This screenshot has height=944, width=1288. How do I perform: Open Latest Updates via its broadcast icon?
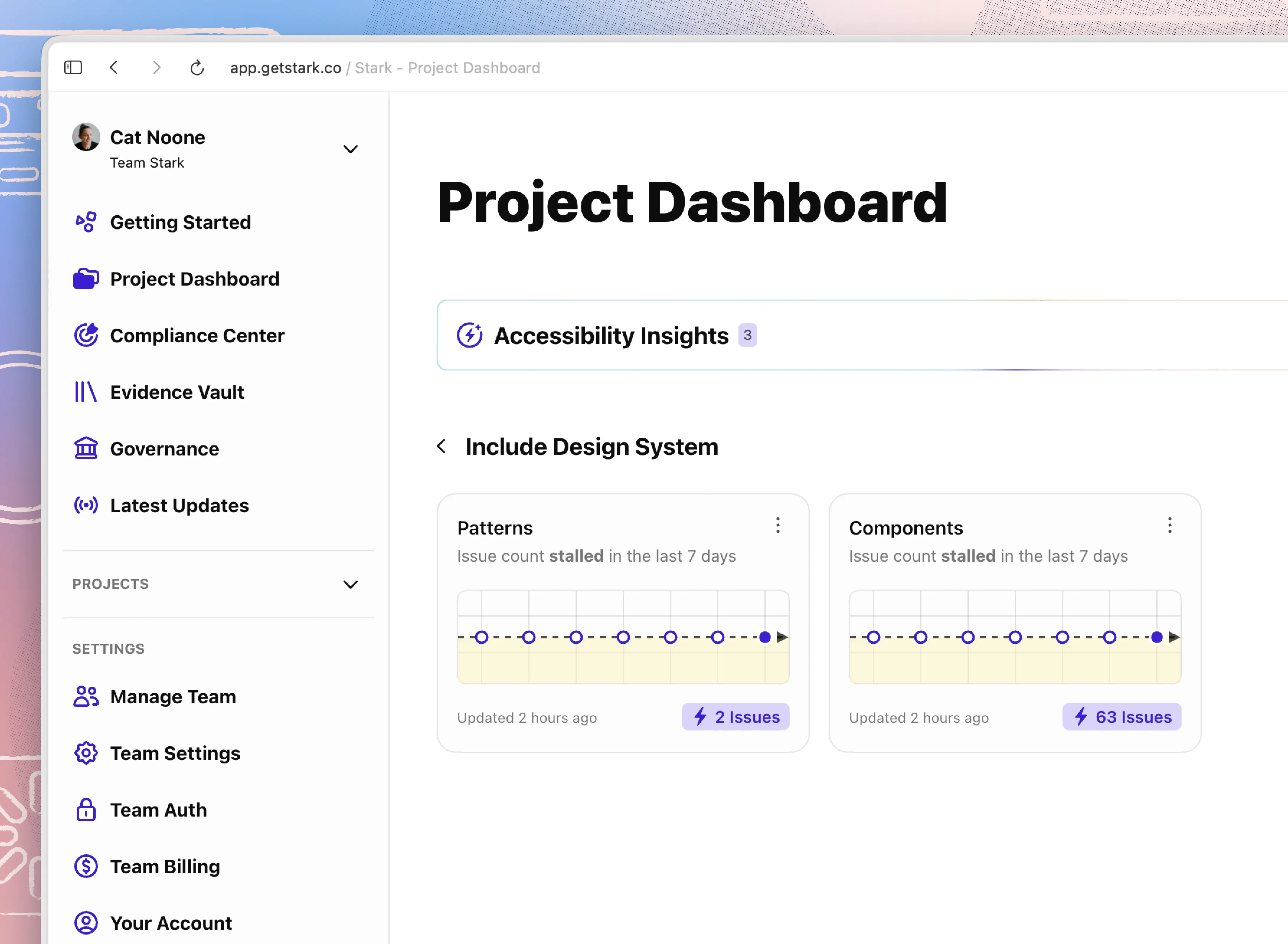86,505
